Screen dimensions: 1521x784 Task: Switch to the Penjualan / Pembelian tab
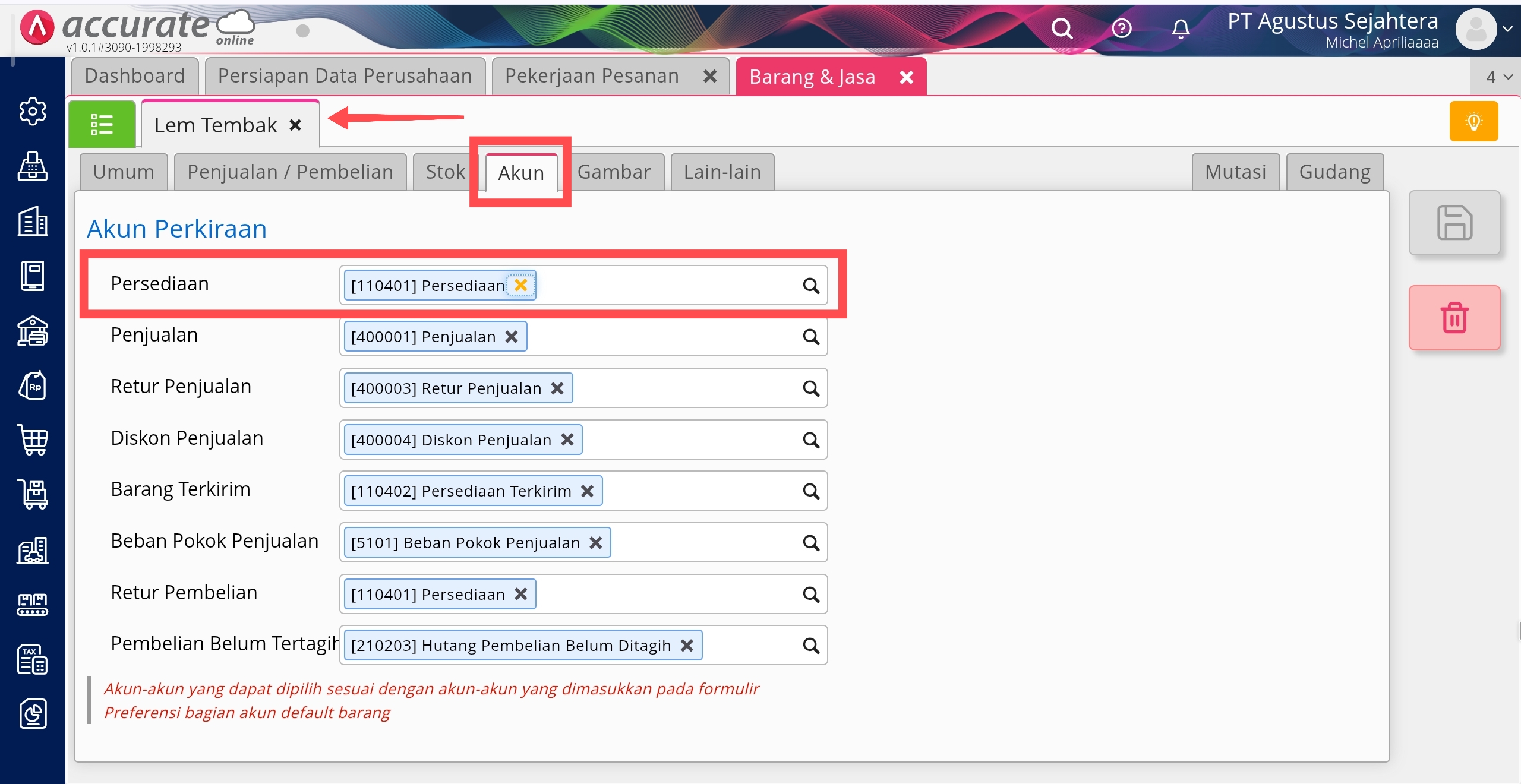(290, 172)
